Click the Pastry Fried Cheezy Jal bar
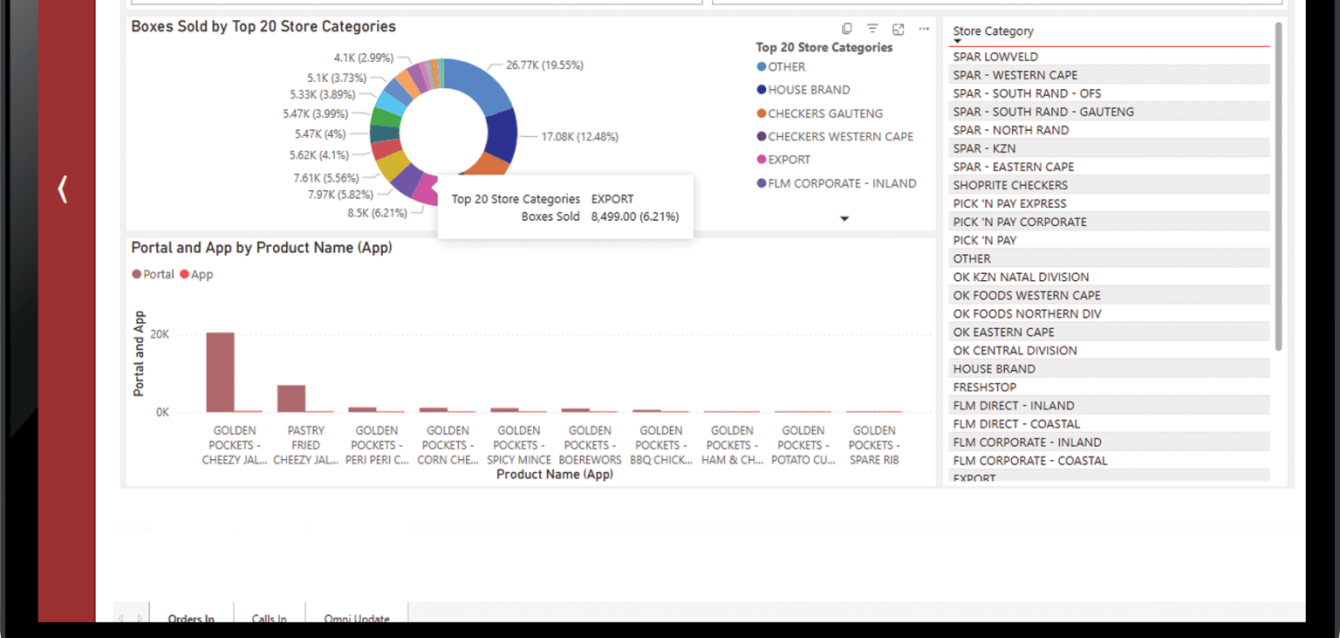Screen dimensions: 1340x638 [291, 398]
